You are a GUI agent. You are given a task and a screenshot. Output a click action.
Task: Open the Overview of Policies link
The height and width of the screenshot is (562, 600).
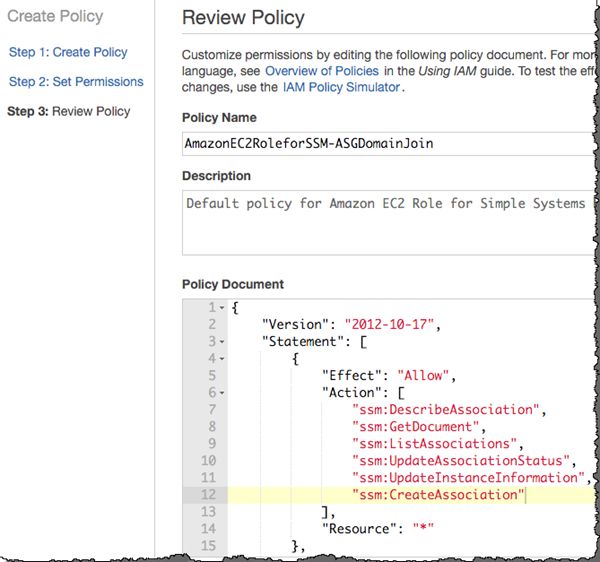pyautogui.click(x=322, y=71)
